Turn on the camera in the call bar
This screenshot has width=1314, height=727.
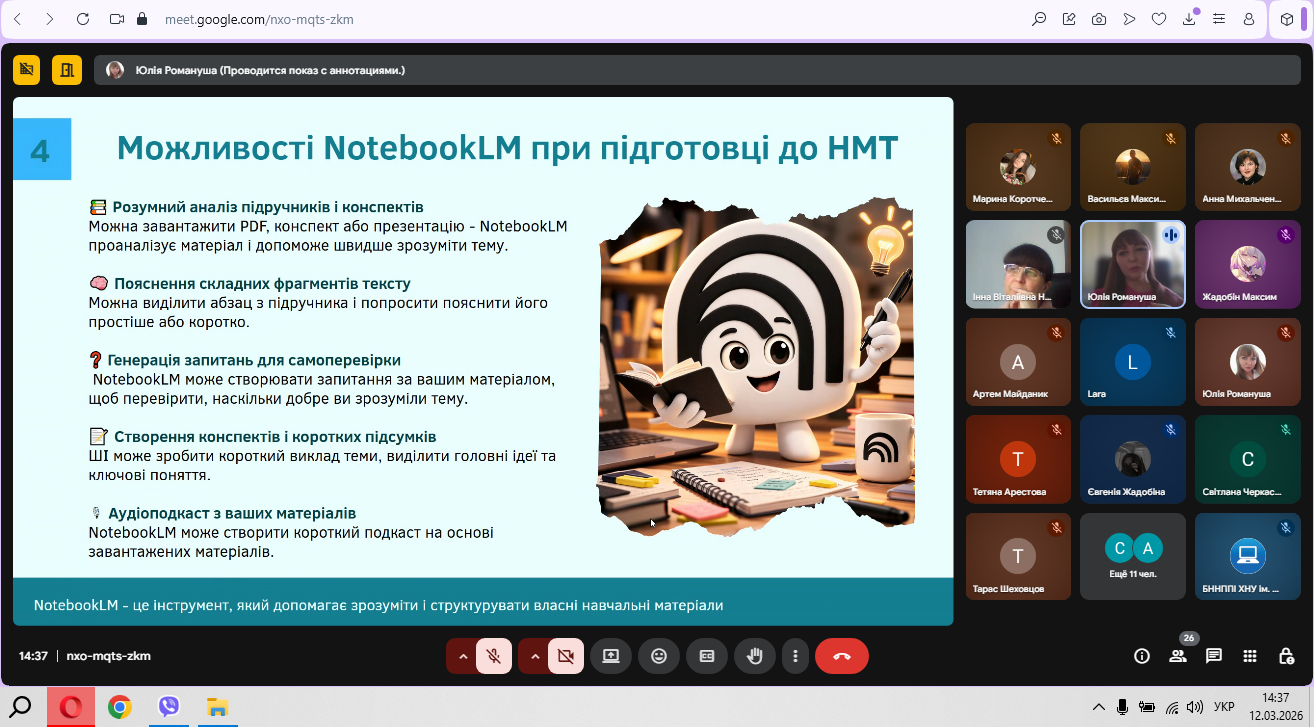pyautogui.click(x=565, y=656)
